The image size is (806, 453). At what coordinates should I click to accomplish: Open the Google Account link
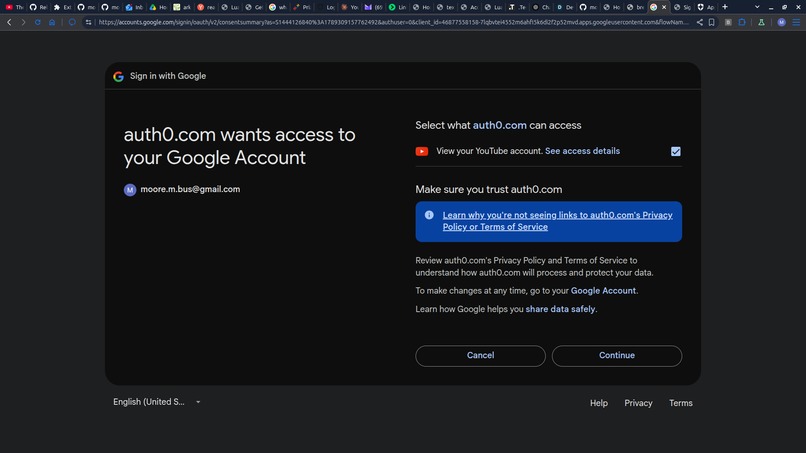pos(603,291)
